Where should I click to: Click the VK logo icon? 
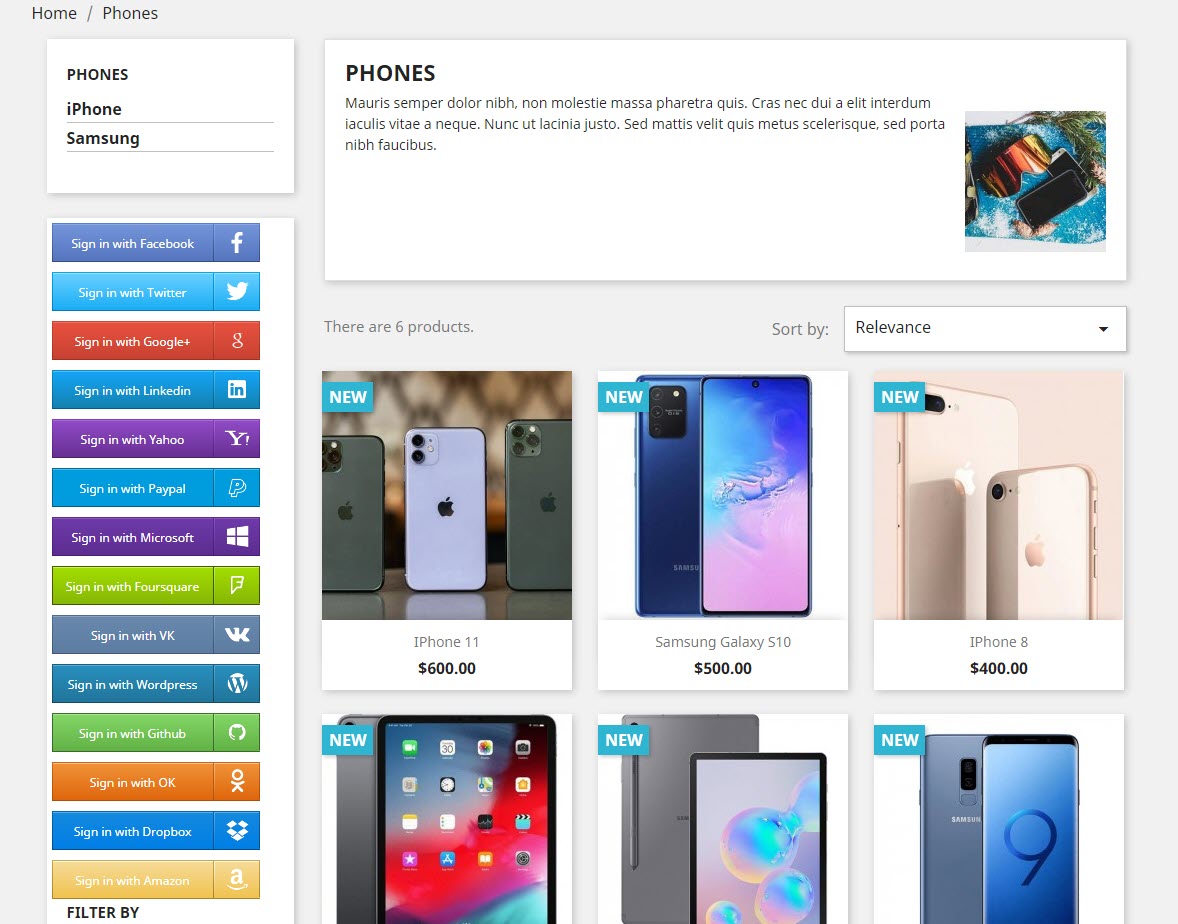tap(237, 635)
